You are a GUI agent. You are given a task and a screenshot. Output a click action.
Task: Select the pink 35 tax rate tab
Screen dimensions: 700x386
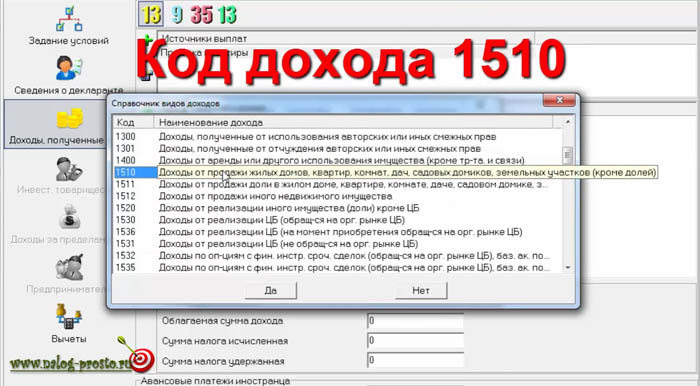point(201,15)
